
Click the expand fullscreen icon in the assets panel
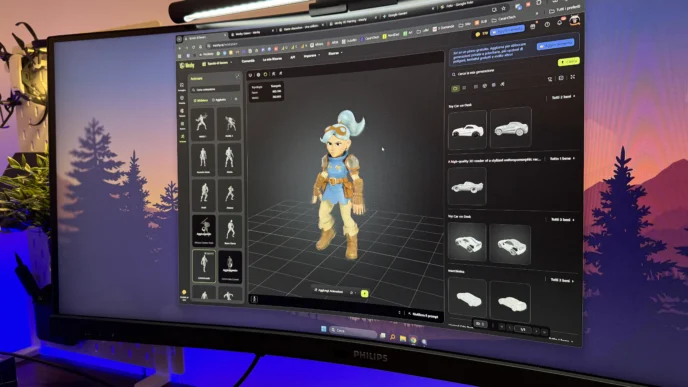pos(572,77)
